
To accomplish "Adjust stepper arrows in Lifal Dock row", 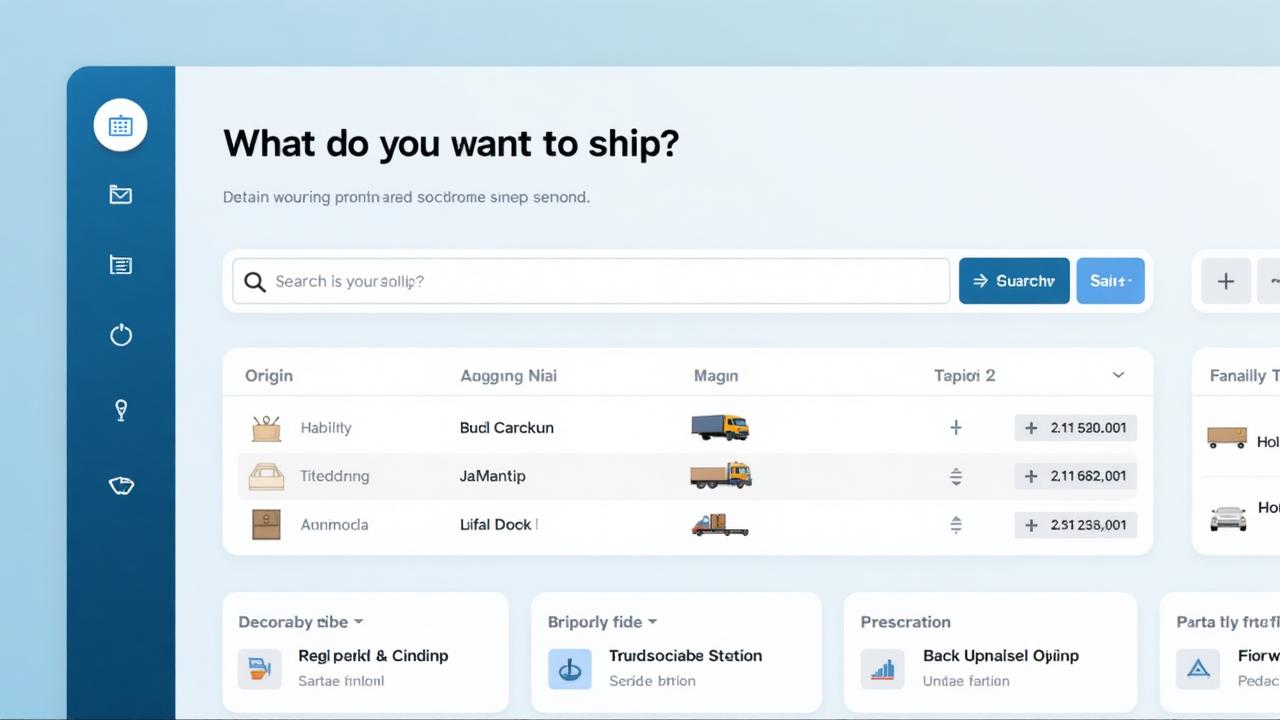I will click(x=955, y=524).
